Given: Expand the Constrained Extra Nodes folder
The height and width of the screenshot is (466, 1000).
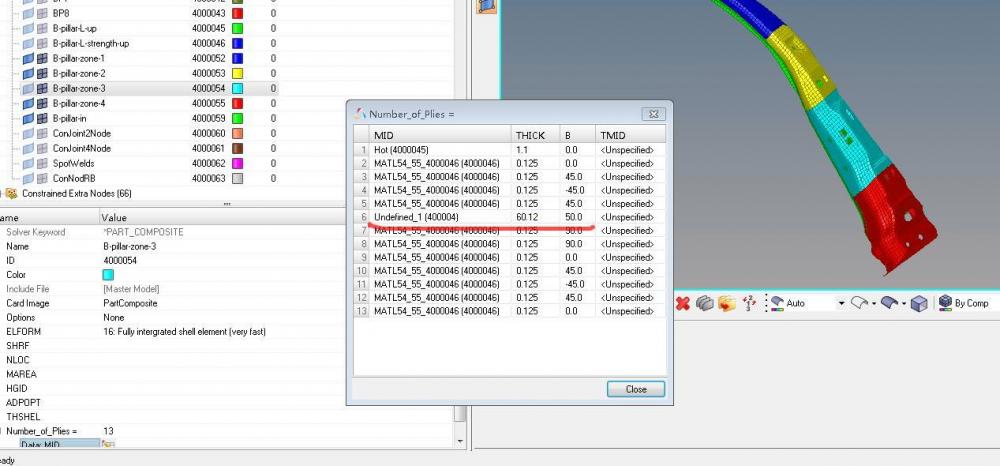Looking at the screenshot, I should 2,193.
